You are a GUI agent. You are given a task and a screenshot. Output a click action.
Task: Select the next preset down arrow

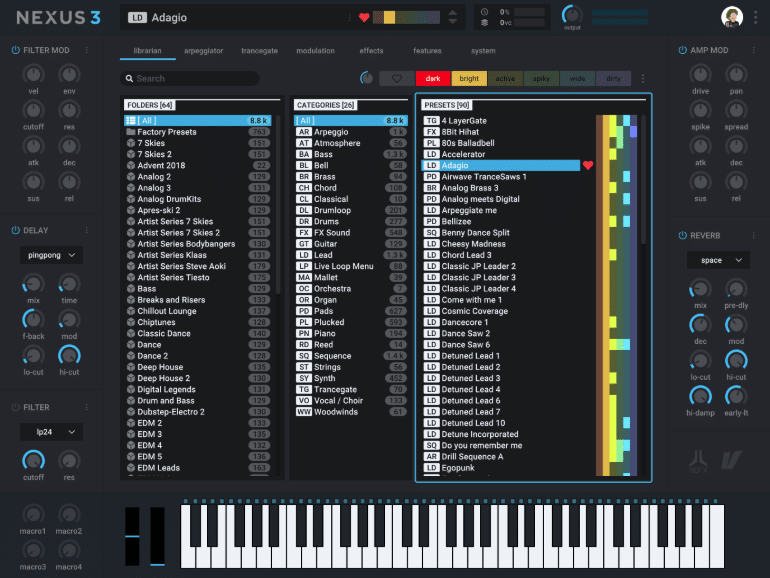coord(453,22)
